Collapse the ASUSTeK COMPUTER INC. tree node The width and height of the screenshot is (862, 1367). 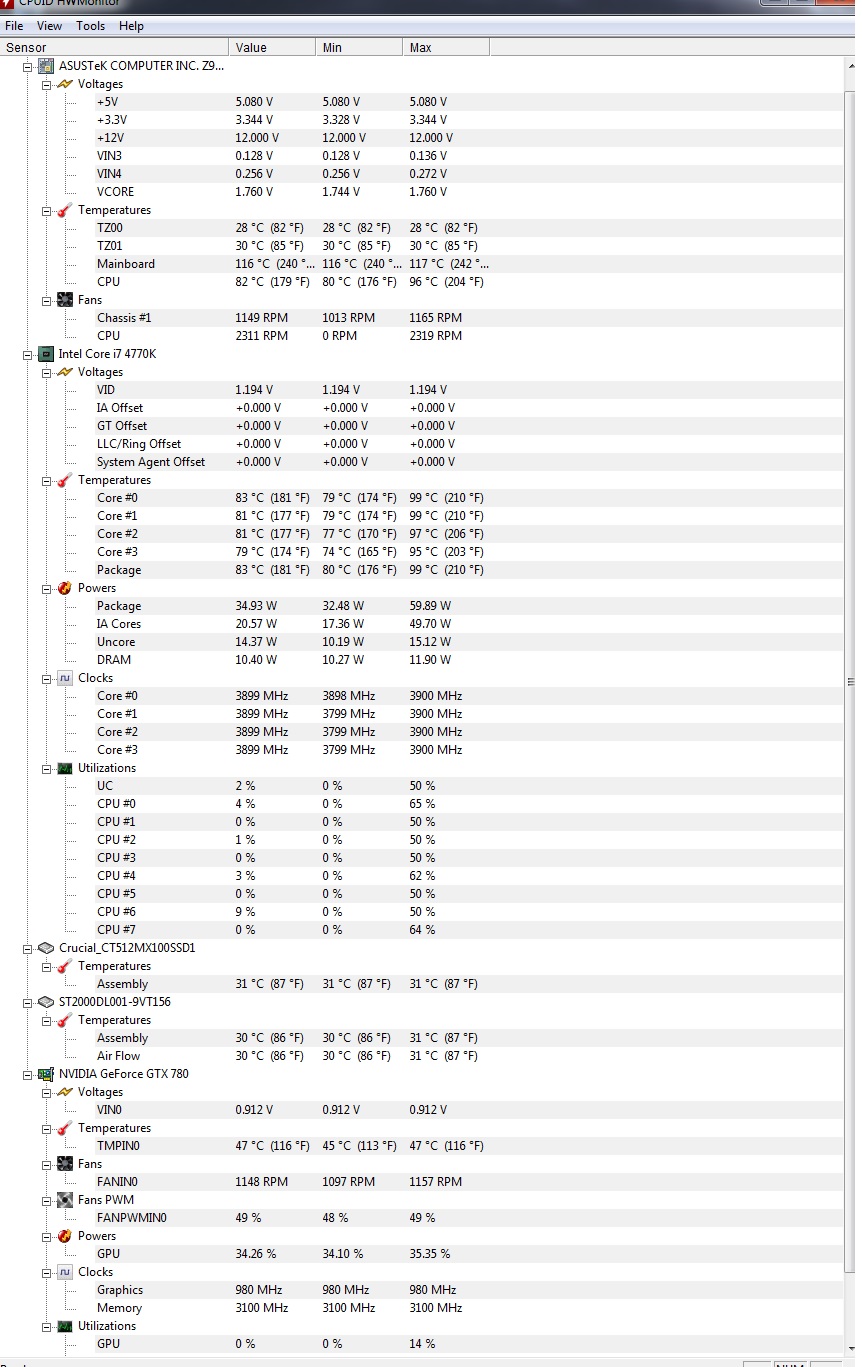(x=28, y=66)
